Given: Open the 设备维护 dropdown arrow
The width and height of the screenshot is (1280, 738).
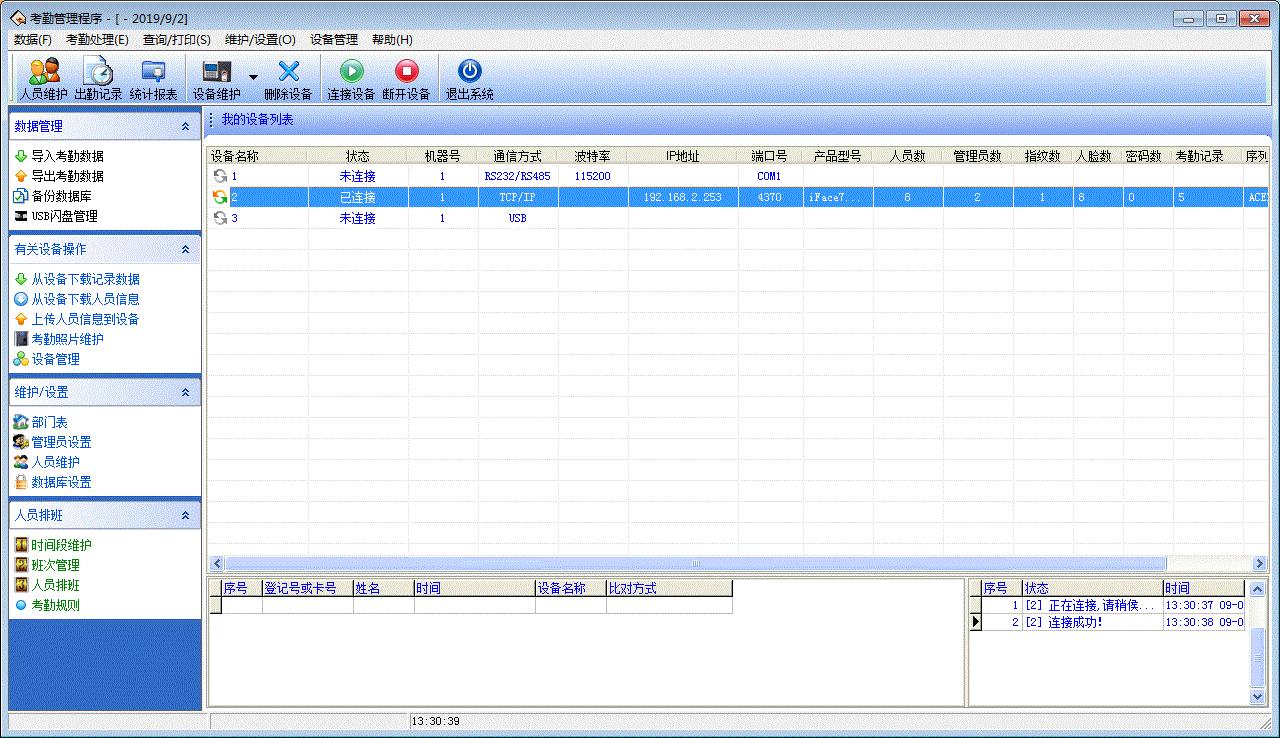Looking at the screenshot, I should coord(253,77).
